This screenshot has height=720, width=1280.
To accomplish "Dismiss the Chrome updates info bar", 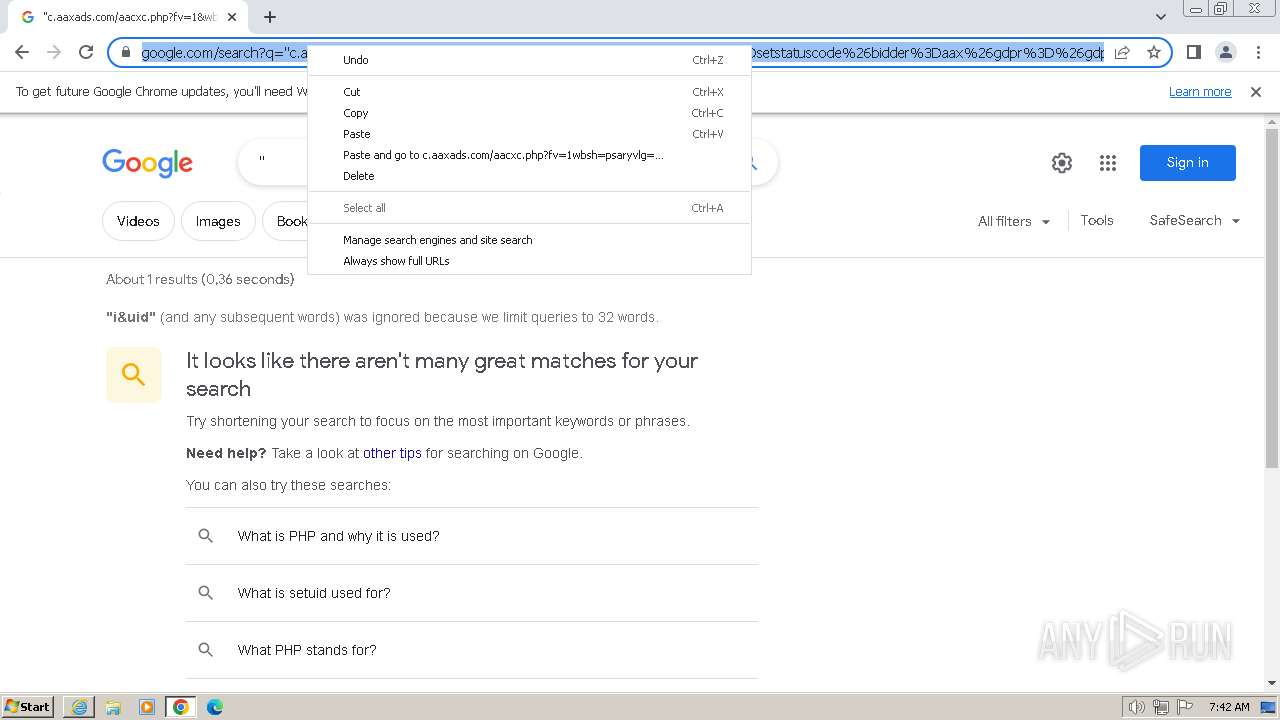I will (x=1256, y=92).
